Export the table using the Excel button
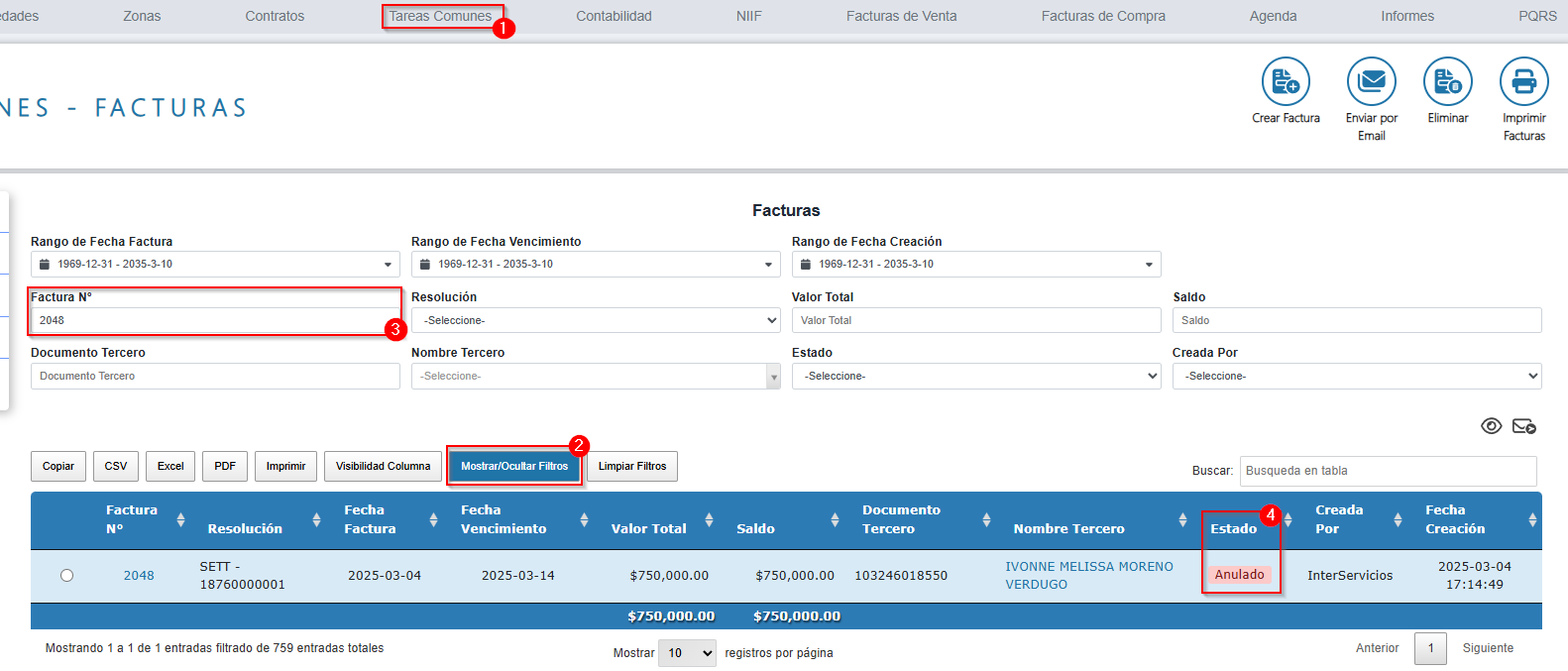Viewport: 1568px width, 671px height. coord(170,466)
